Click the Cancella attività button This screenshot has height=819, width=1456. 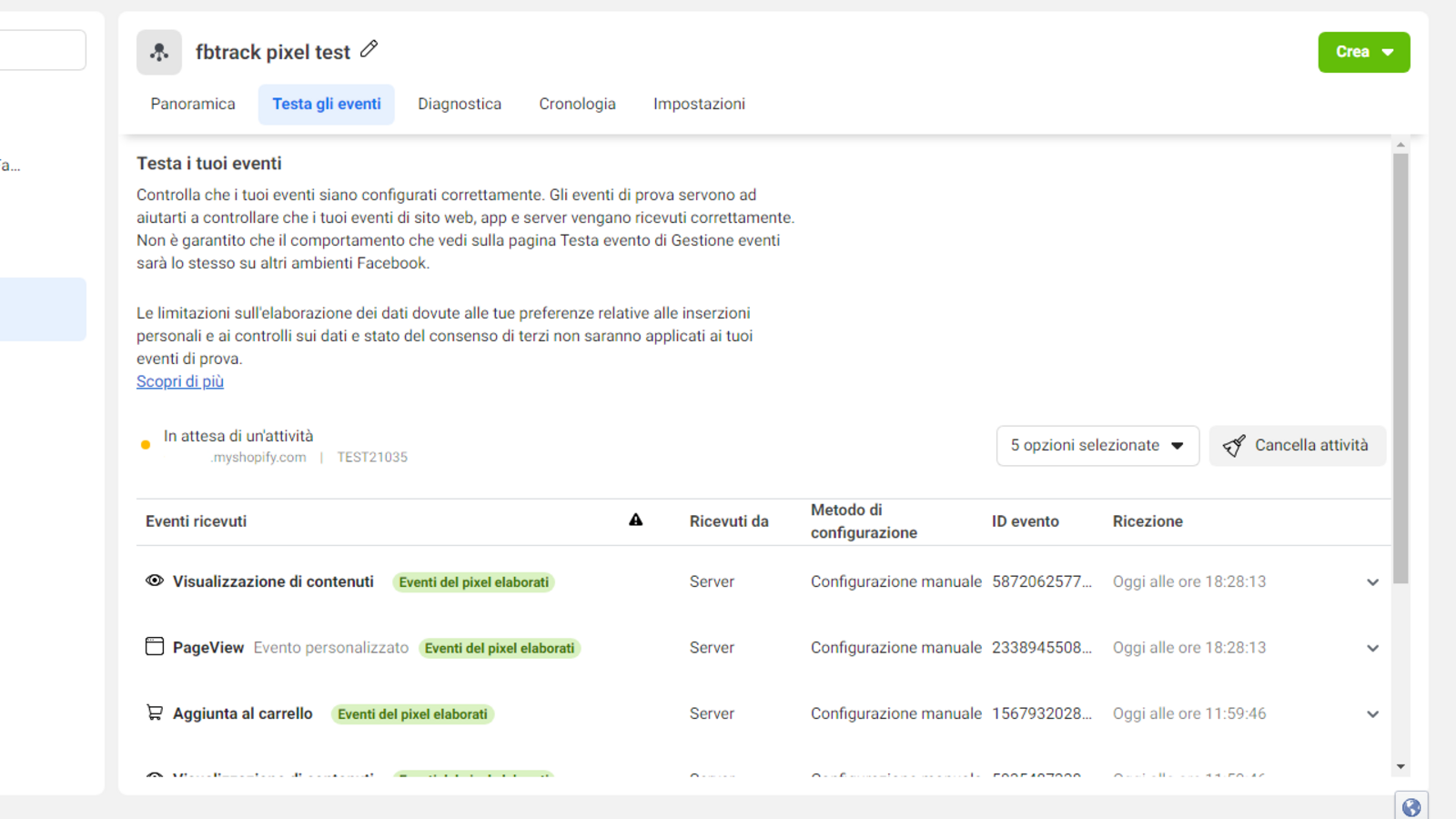[x=1298, y=446]
